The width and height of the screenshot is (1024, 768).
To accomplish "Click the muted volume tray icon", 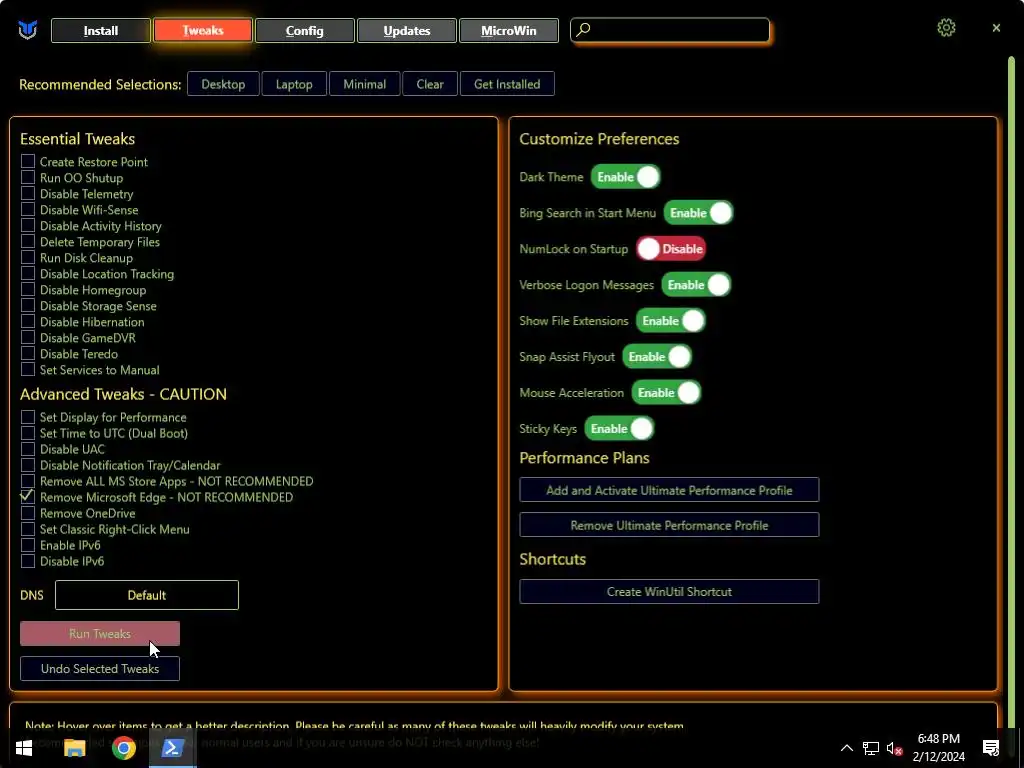I will coord(894,748).
